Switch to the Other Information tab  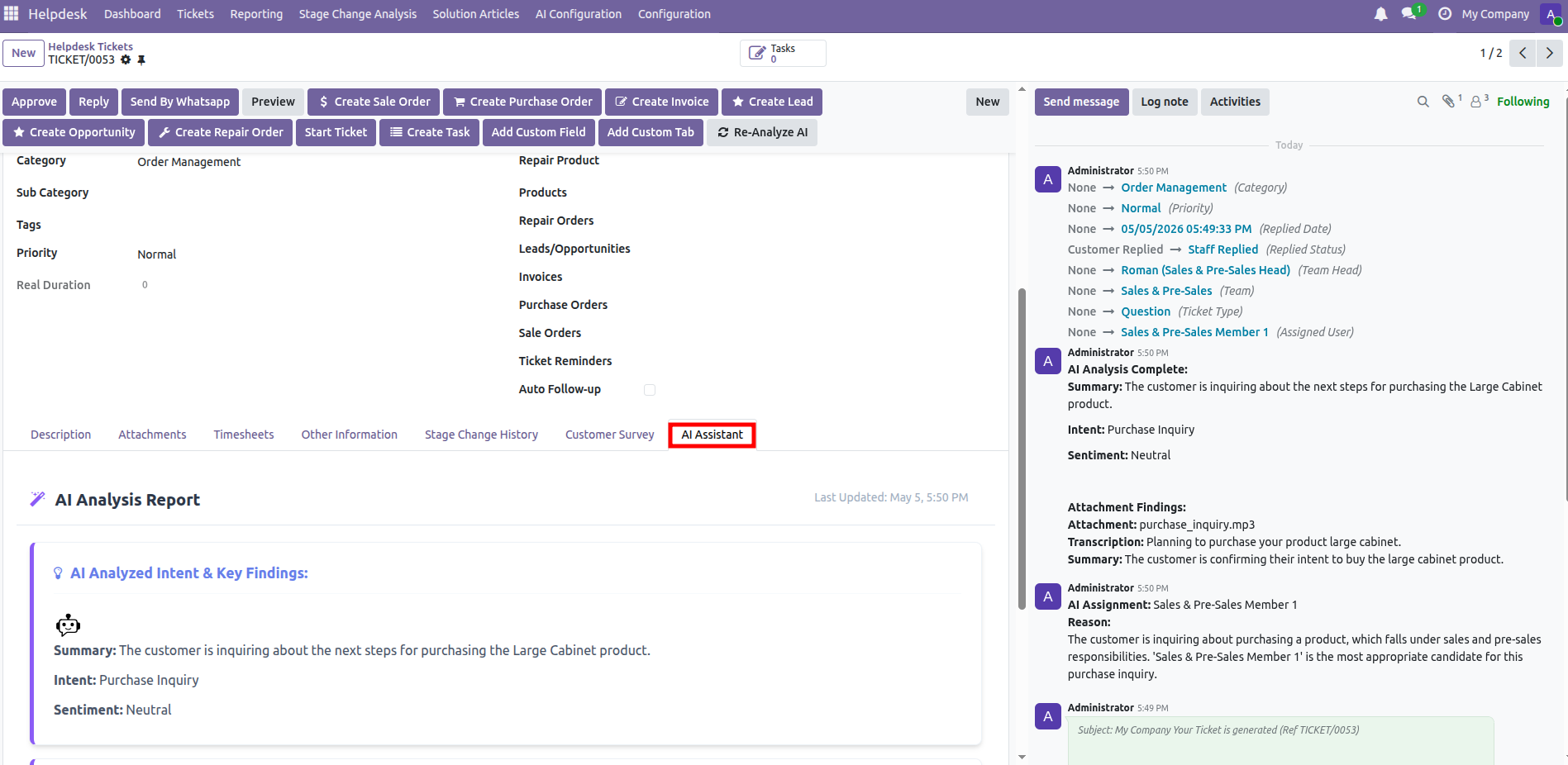[x=350, y=435]
